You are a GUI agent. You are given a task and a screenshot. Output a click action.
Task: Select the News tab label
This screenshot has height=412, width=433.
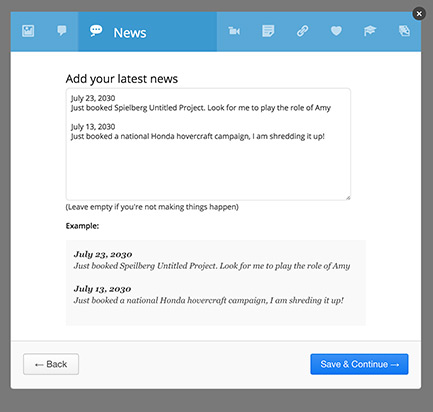tap(130, 33)
